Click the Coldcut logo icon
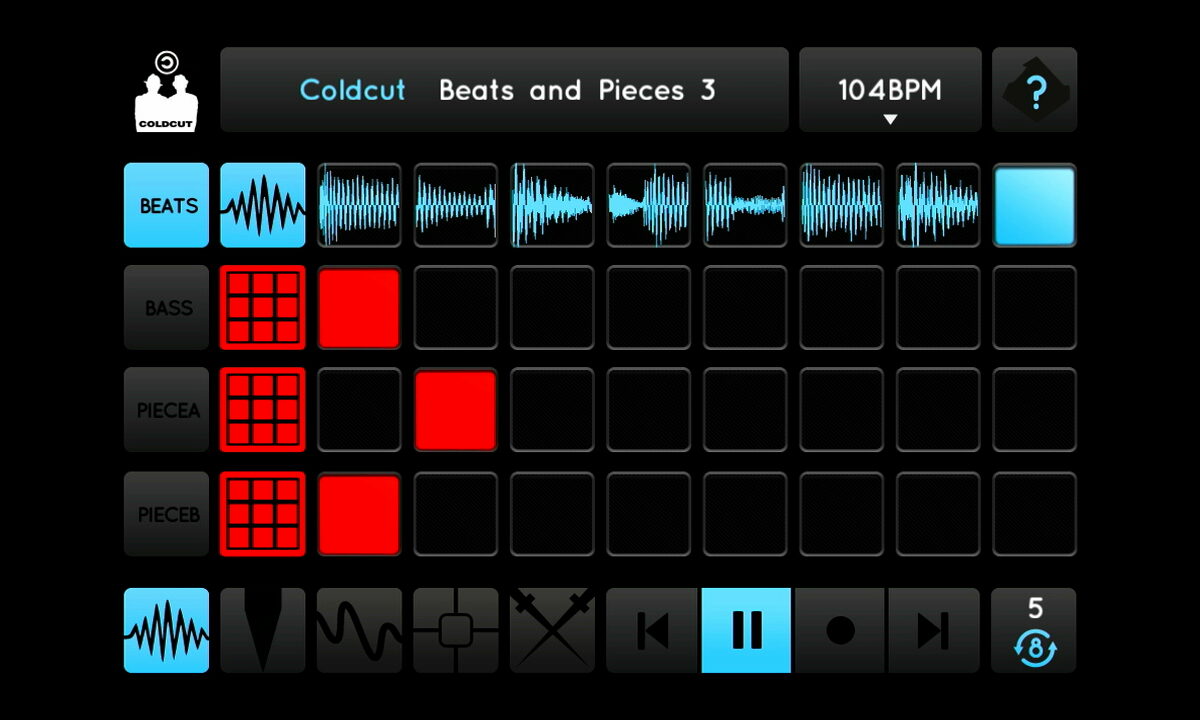Screen dimensions: 1200x720 click(166, 91)
